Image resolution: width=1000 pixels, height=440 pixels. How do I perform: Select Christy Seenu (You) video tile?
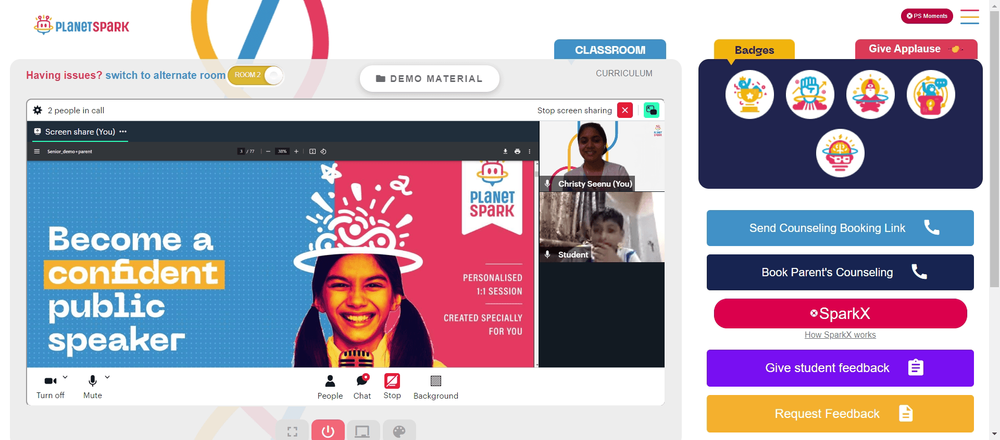602,156
